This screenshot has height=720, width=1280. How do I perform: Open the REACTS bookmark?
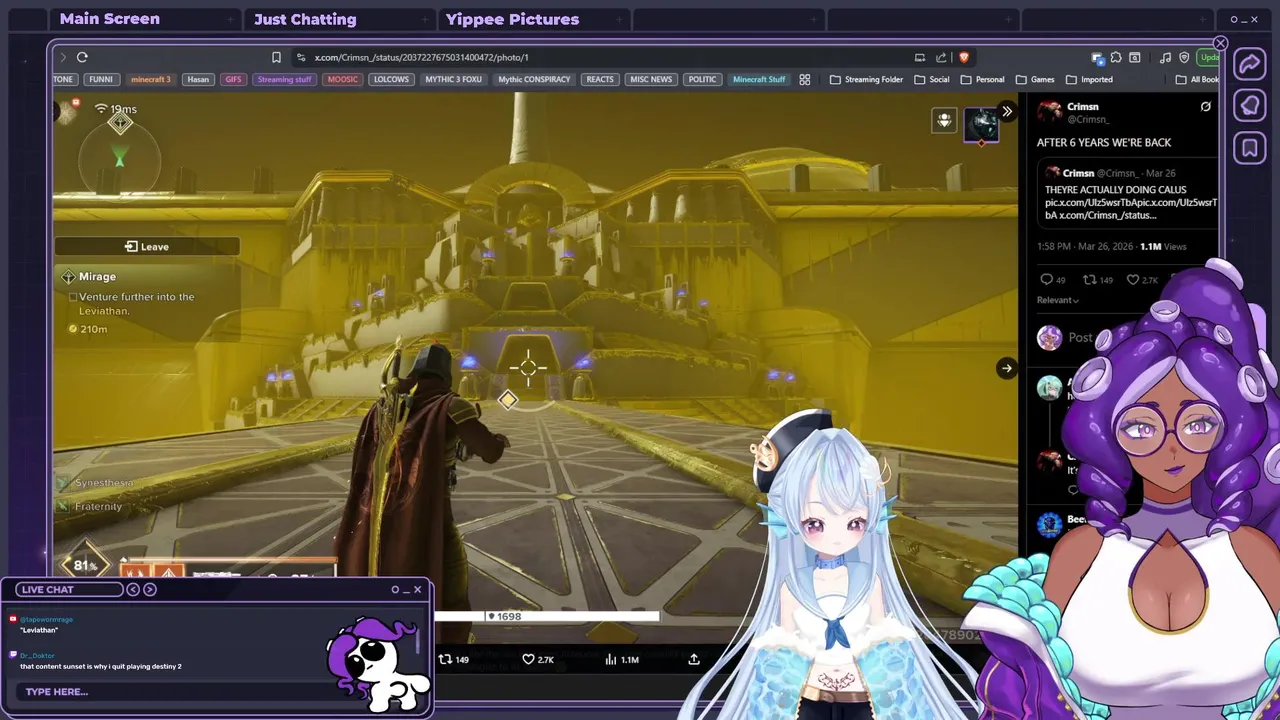pos(600,80)
